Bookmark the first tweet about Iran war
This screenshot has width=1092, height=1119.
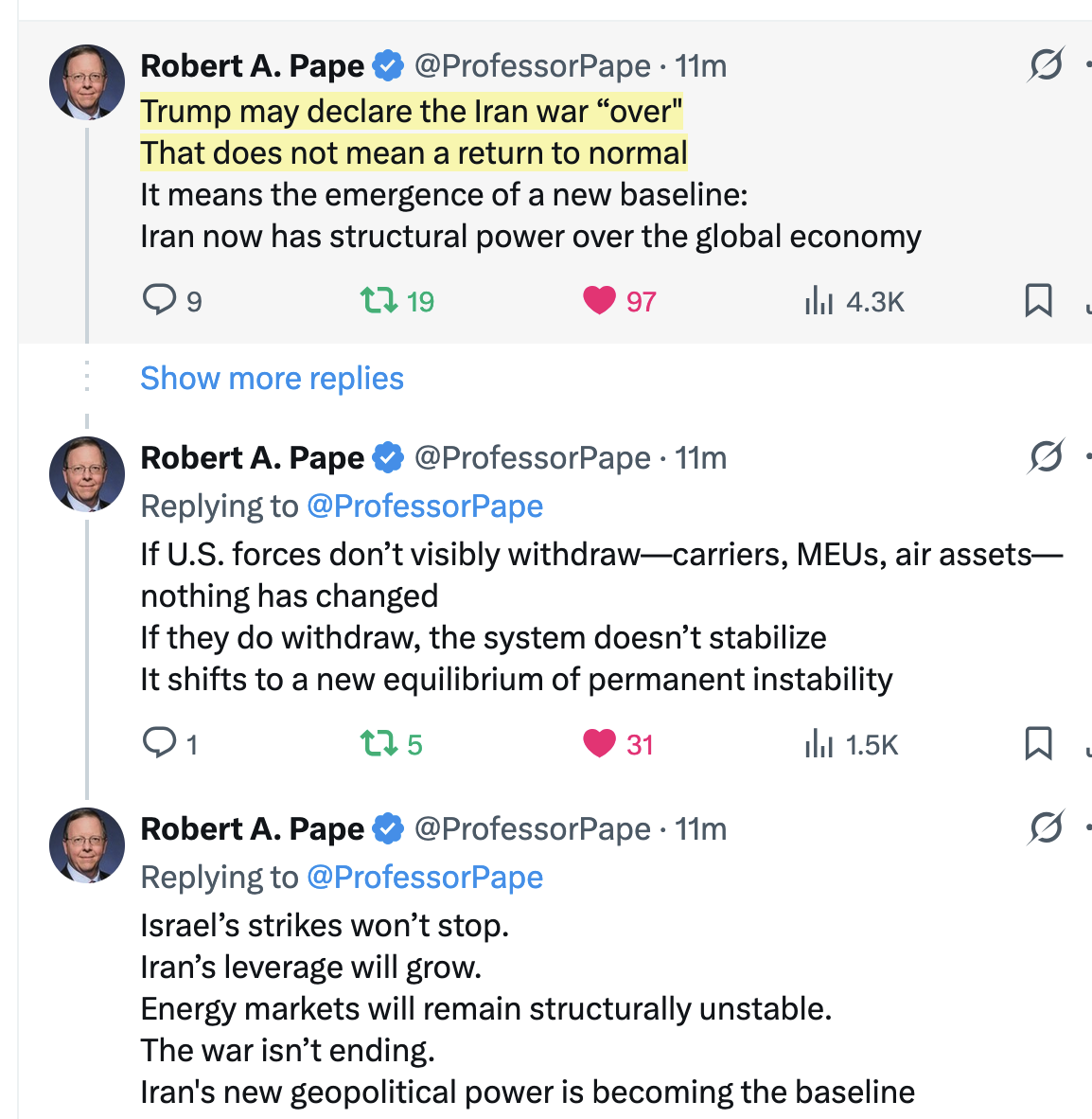click(x=1038, y=300)
